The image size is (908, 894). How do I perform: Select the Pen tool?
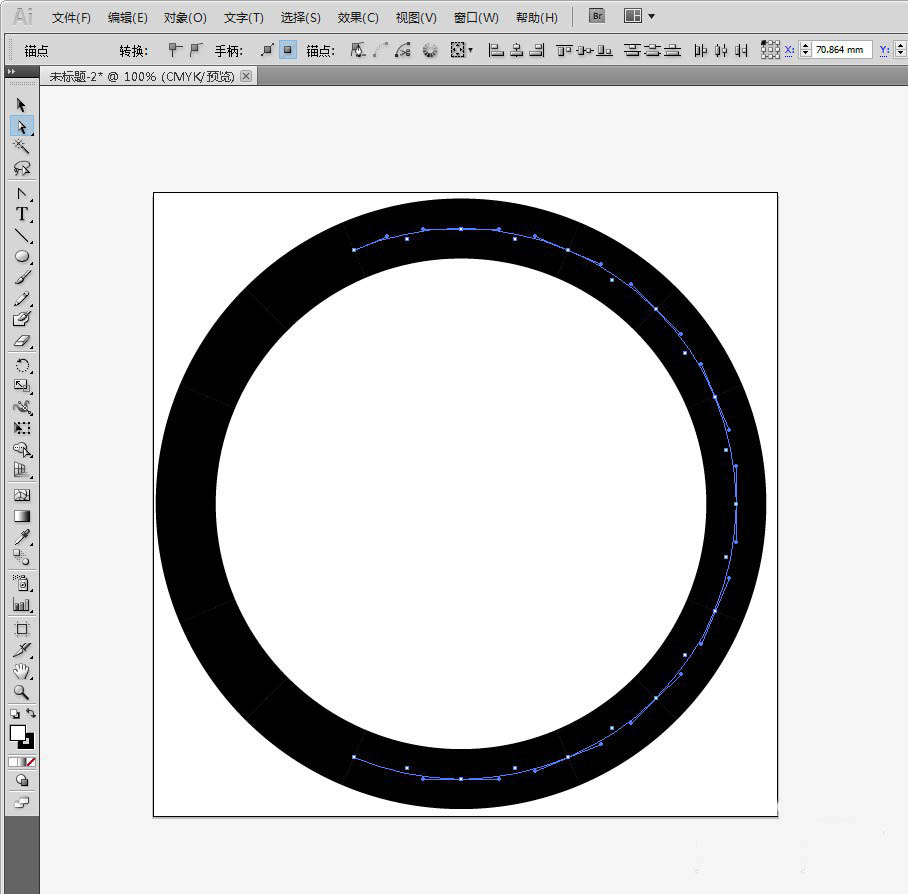21,194
